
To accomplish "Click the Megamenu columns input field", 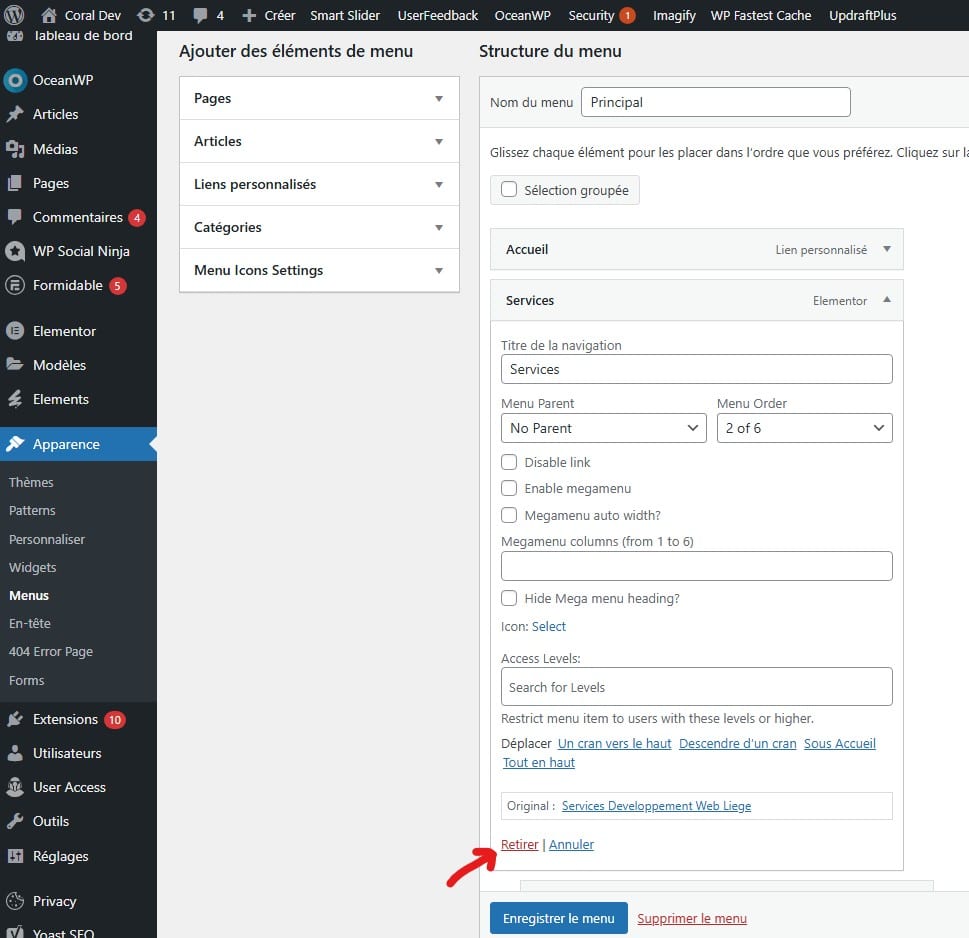I will click(696, 565).
